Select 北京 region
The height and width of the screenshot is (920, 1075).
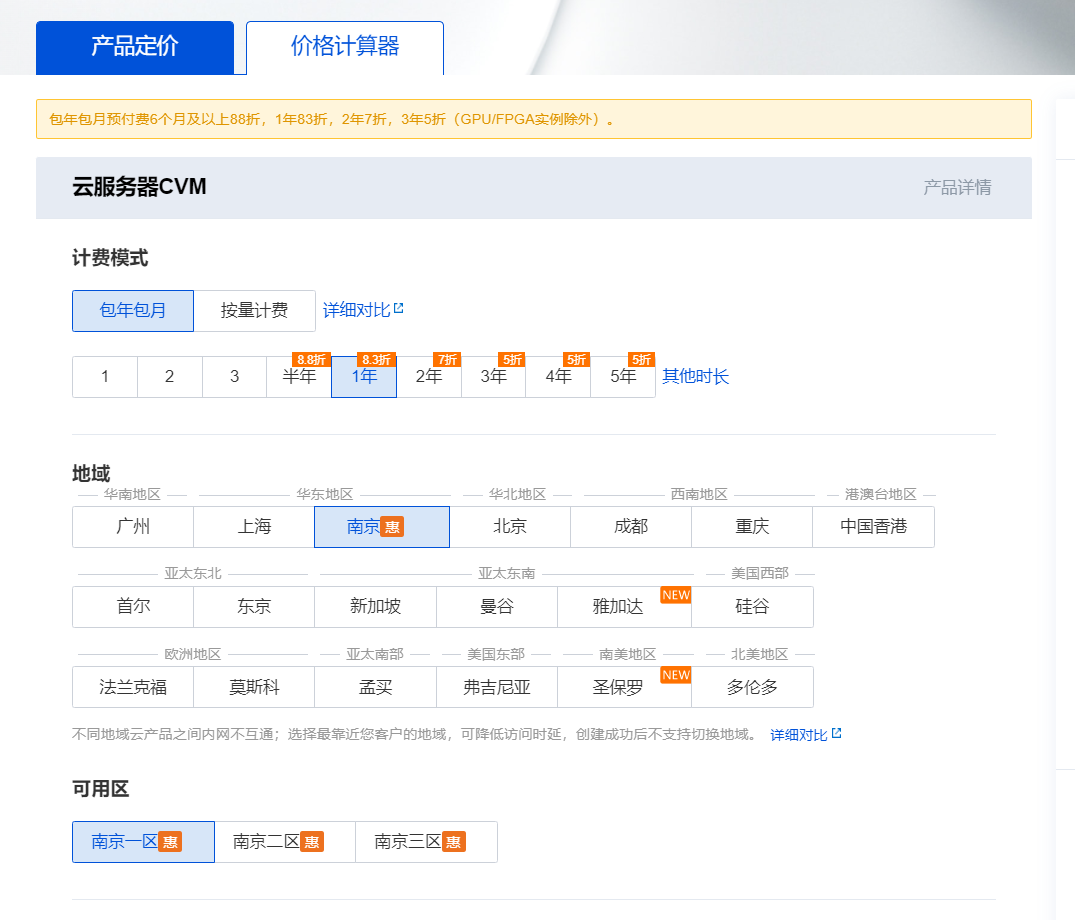coord(510,526)
